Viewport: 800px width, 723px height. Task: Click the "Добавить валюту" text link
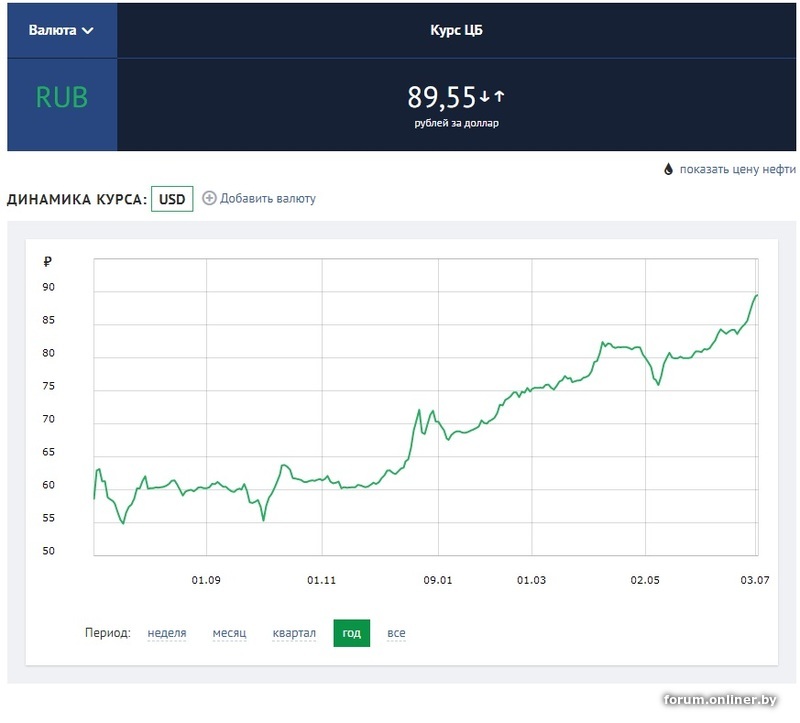(267, 198)
